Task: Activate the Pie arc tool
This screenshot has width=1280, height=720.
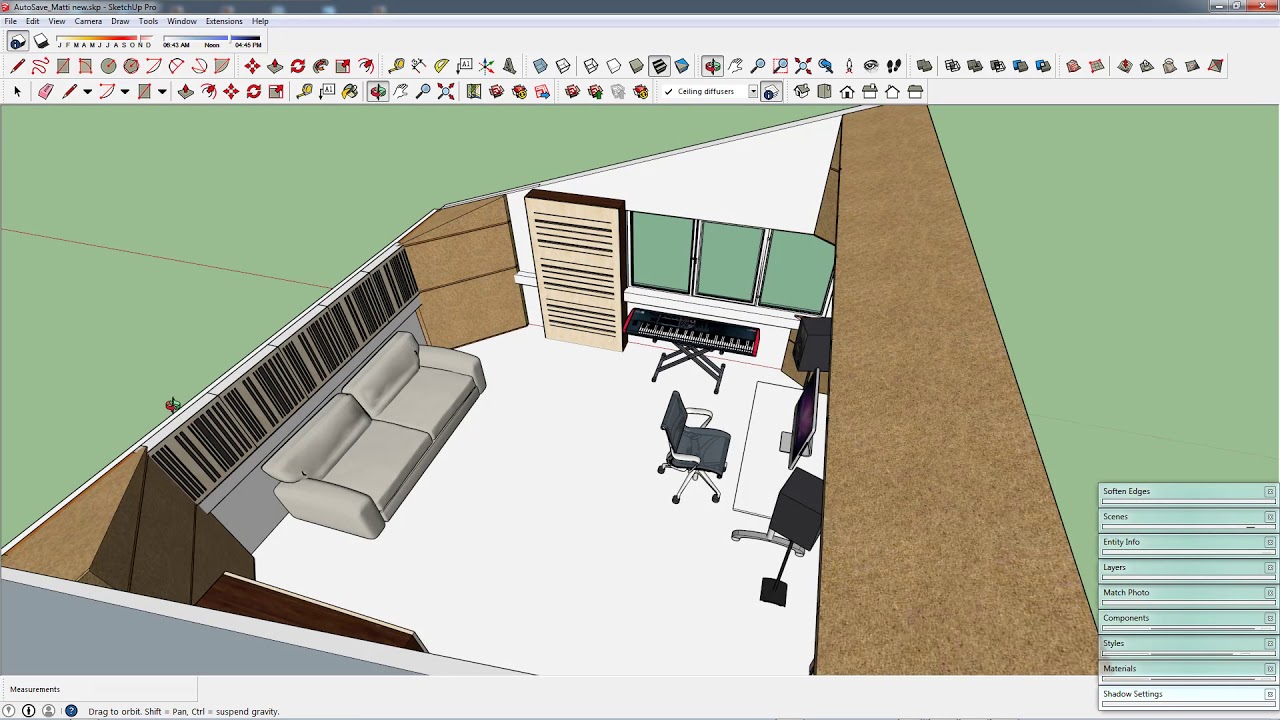Action: point(222,66)
